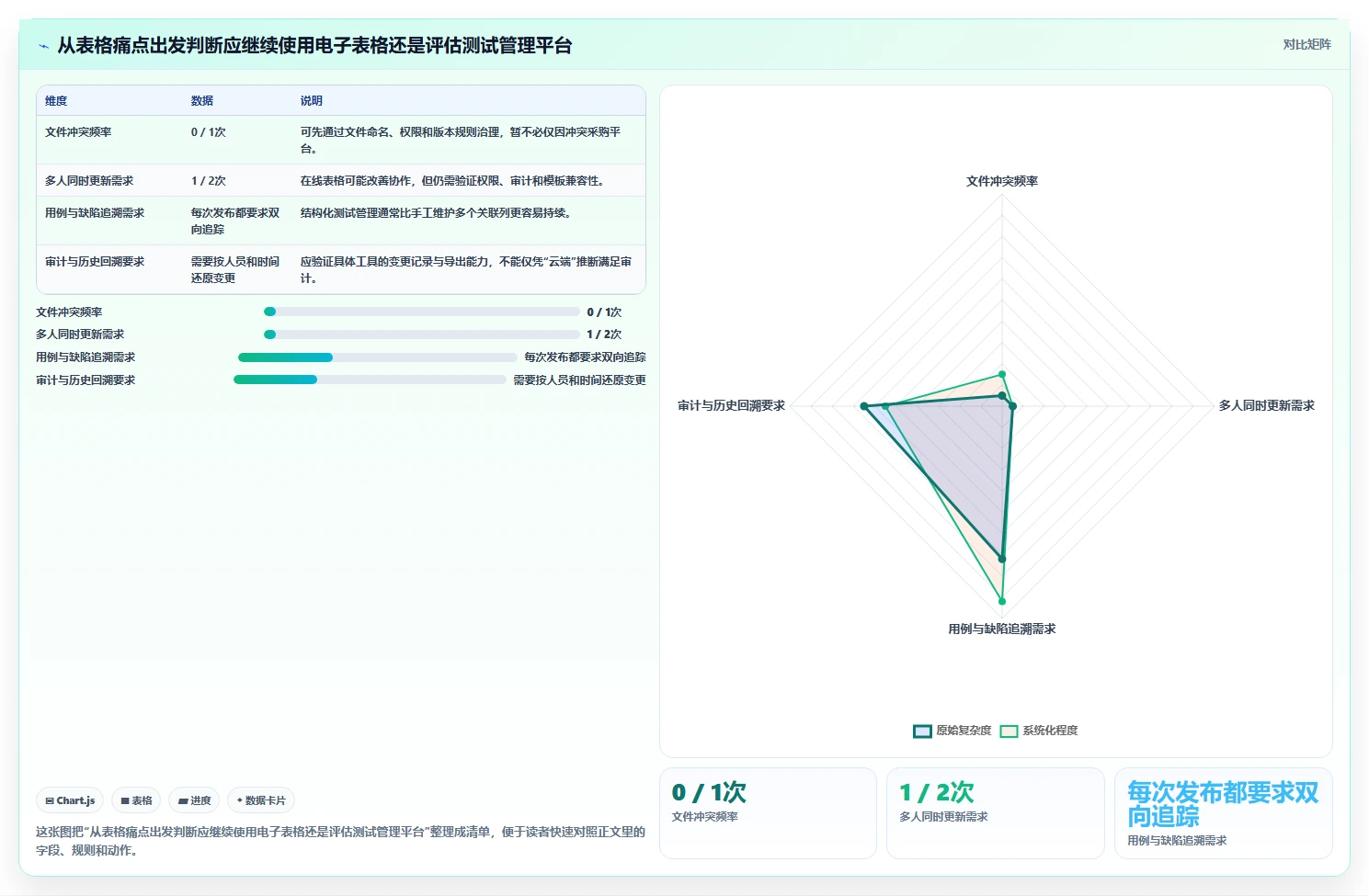Click the spark icon beside the title

click(x=43, y=46)
